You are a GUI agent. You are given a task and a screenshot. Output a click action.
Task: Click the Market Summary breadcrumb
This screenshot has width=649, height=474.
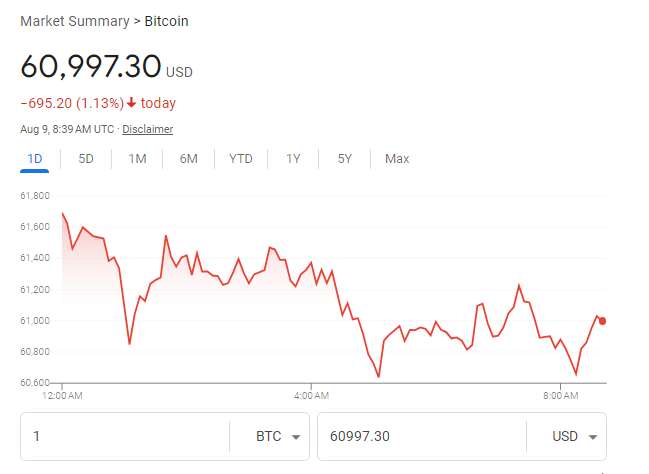coord(66,21)
